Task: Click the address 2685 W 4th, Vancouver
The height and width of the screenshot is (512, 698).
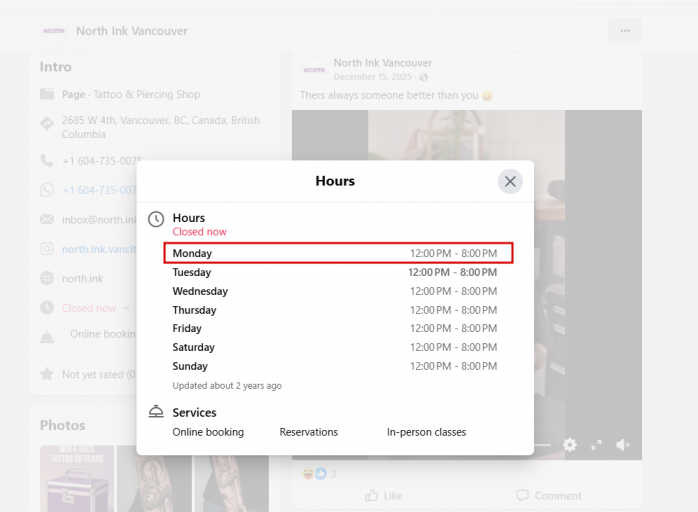Action: (x=161, y=127)
